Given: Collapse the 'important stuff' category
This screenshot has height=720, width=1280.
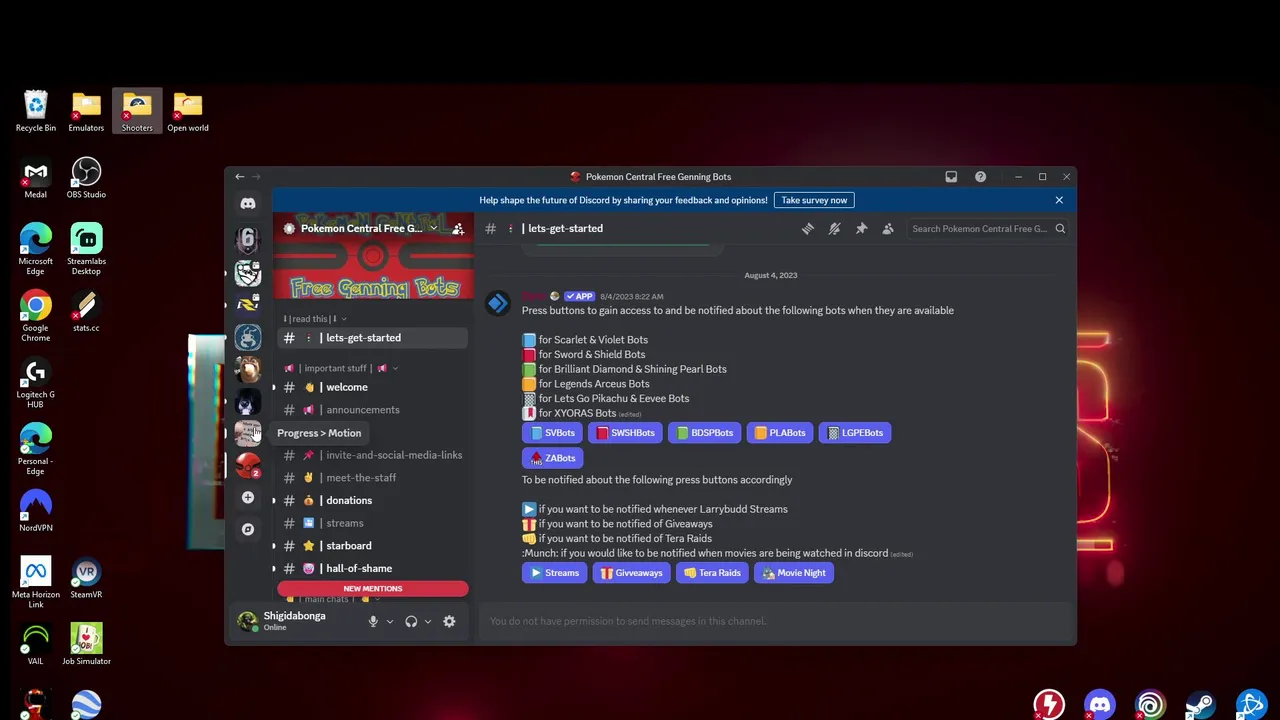Looking at the screenshot, I should tap(341, 368).
